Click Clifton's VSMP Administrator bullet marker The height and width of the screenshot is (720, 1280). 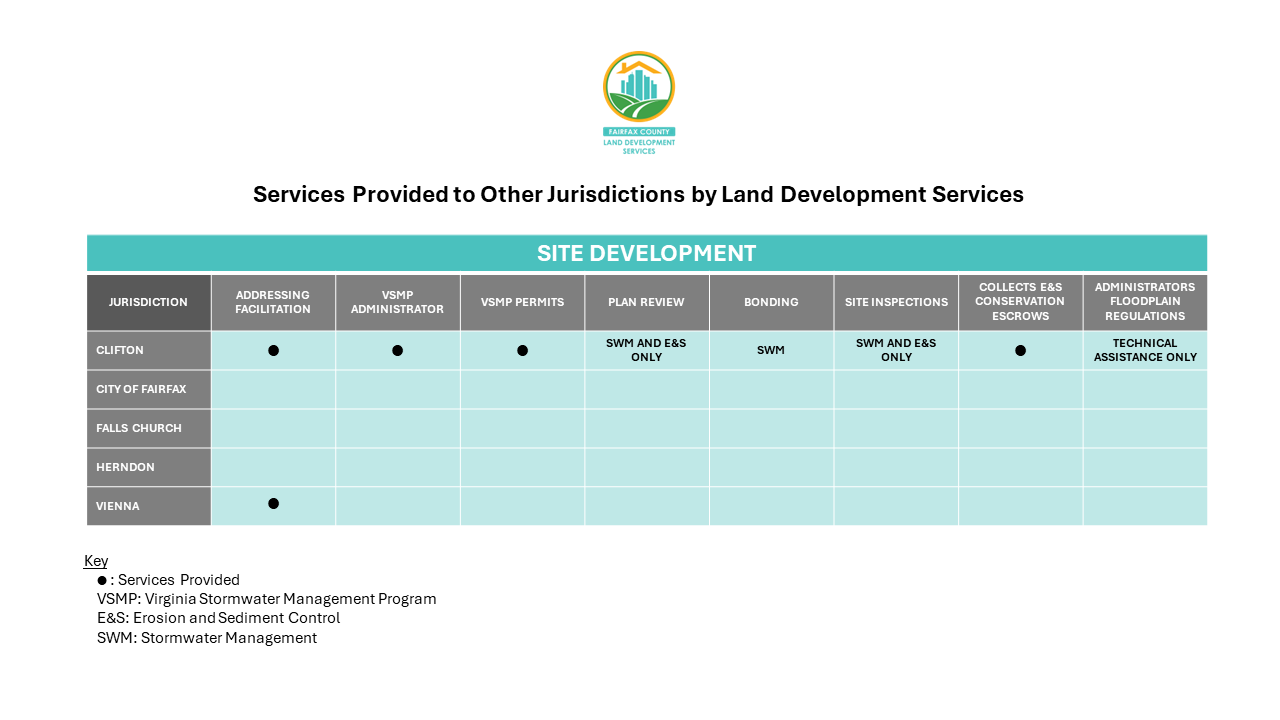click(x=397, y=350)
